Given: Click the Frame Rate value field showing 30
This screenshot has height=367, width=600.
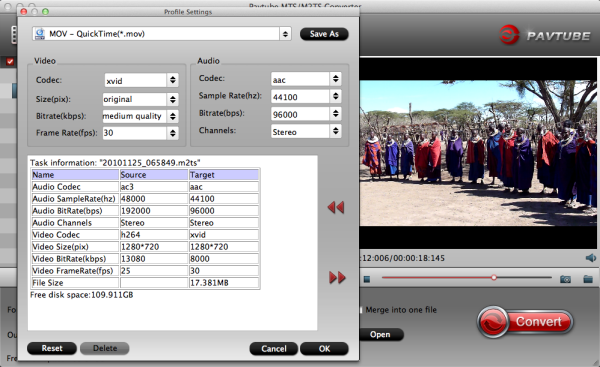Looking at the screenshot, I should pos(134,133).
